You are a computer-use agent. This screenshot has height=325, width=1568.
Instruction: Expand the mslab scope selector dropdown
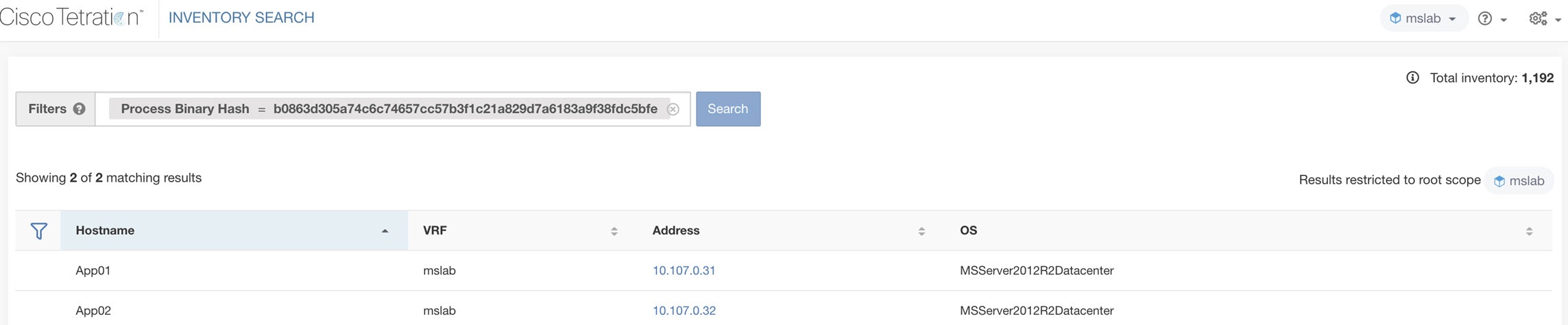click(1423, 19)
